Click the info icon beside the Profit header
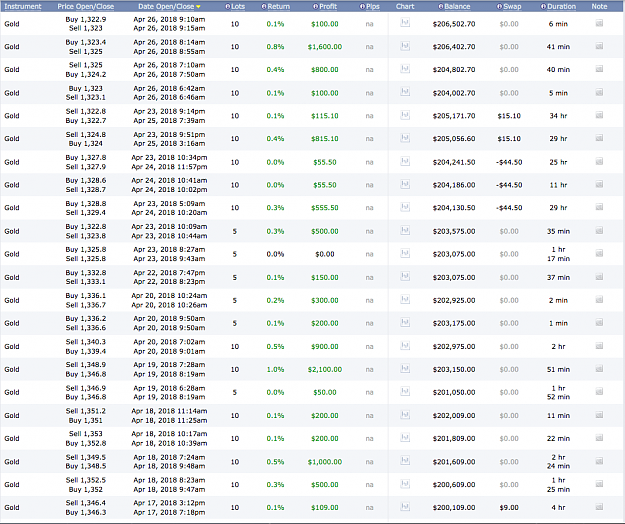Image resolution: width=625 pixels, height=524 pixels. [x=315, y=6]
